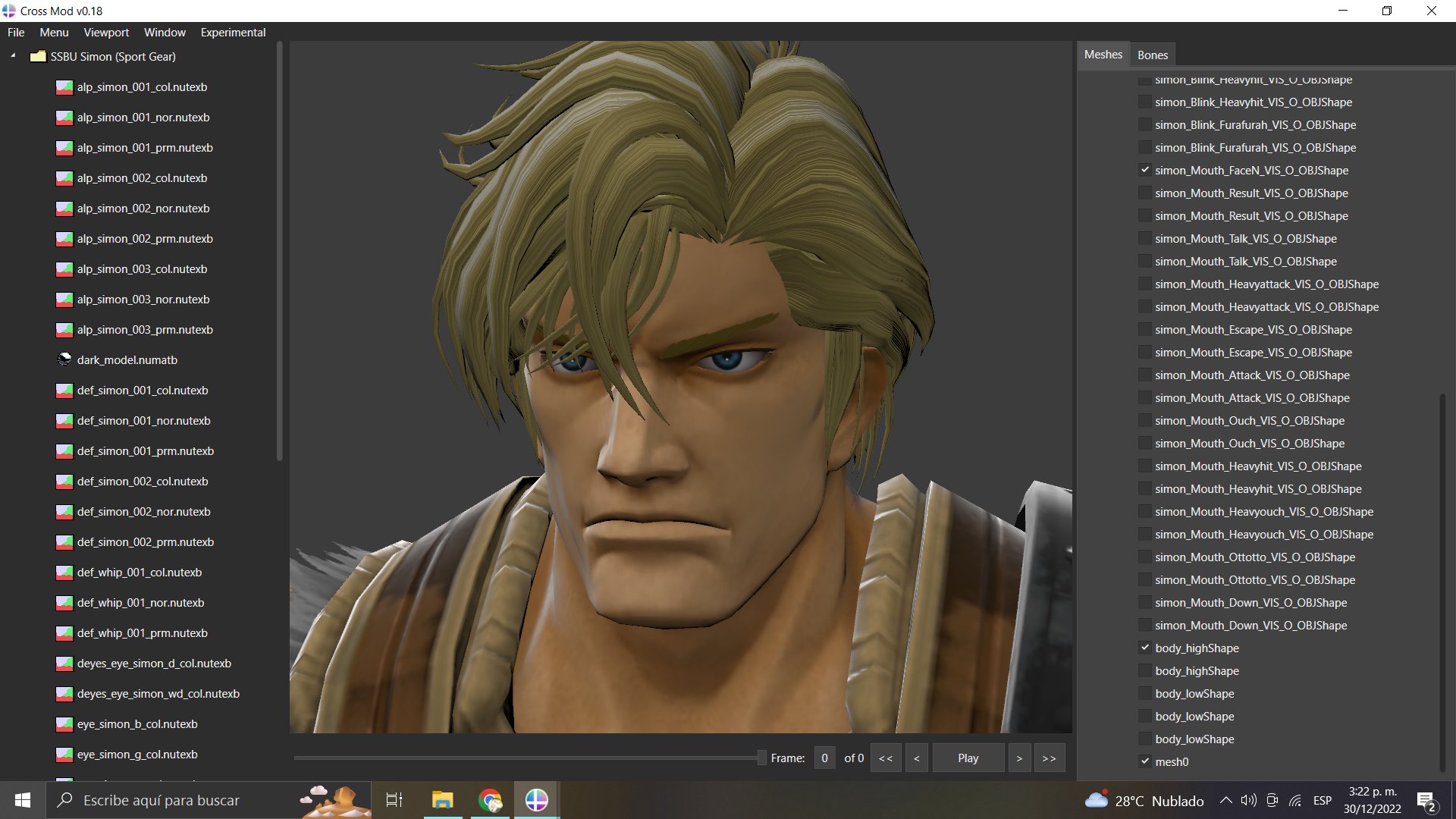The image size is (1456, 819).
Task: Open Windows Start menu
Action: click(x=23, y=800)
